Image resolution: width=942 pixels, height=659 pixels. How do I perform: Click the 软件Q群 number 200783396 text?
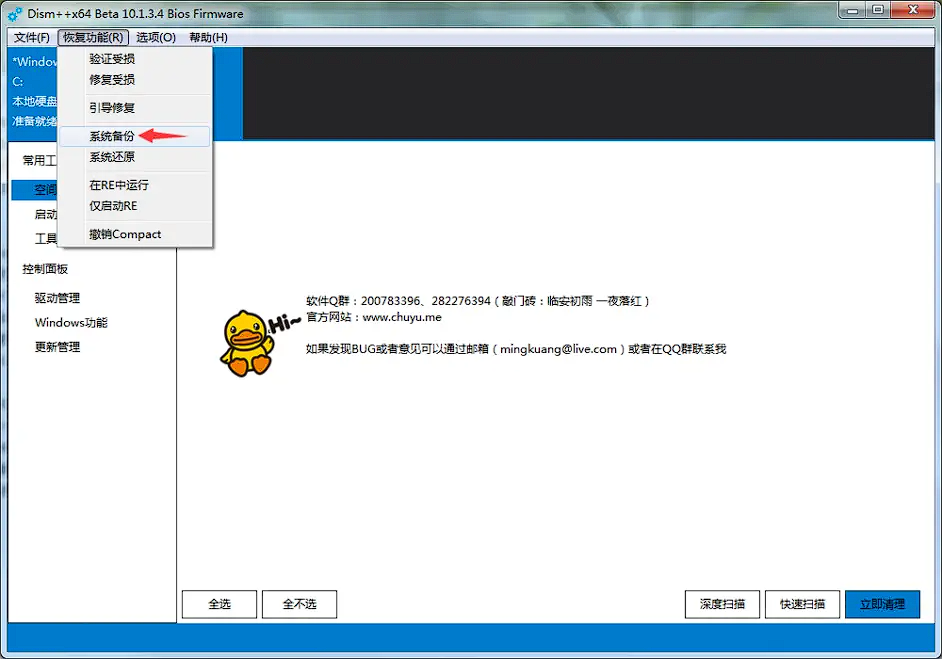pos(390,301)
